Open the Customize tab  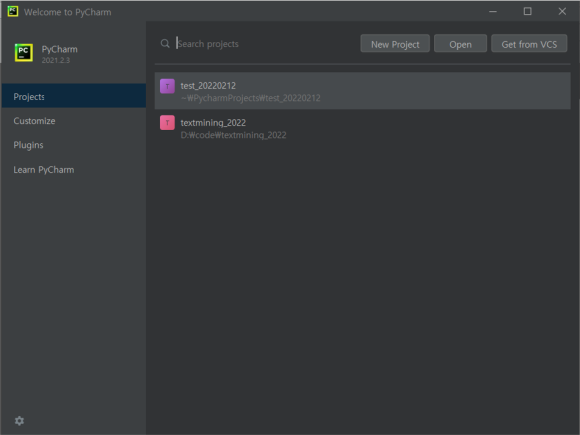coord(74,121)
